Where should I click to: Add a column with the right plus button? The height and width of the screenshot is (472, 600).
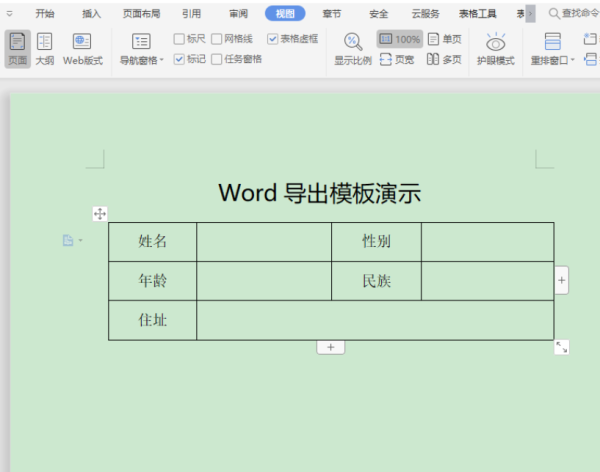[561, 281]
